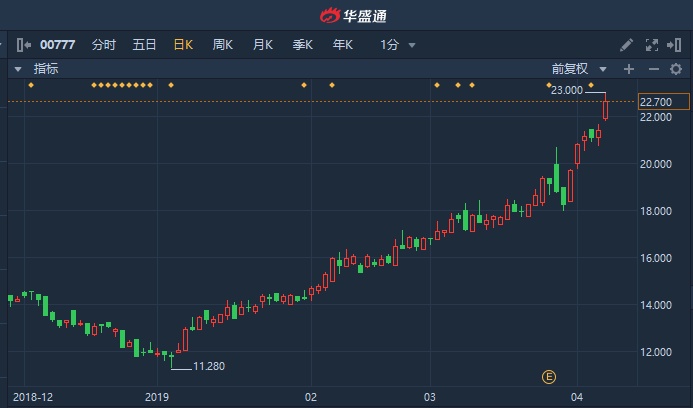The image size is (693, 408).
Task: Click the 22.000 price axis label
Action: point(656,117)
